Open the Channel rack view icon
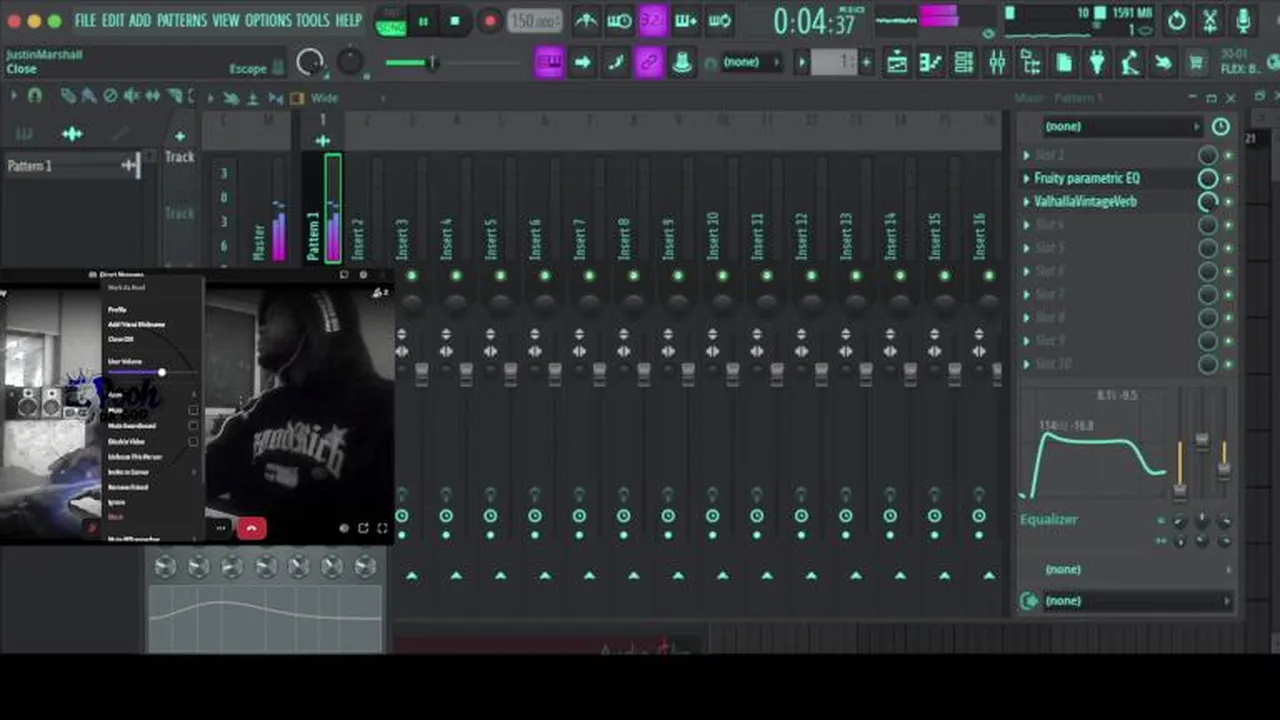Image resolution: width=1280 pixels, height=720 pixels. [x=964, y=63]
